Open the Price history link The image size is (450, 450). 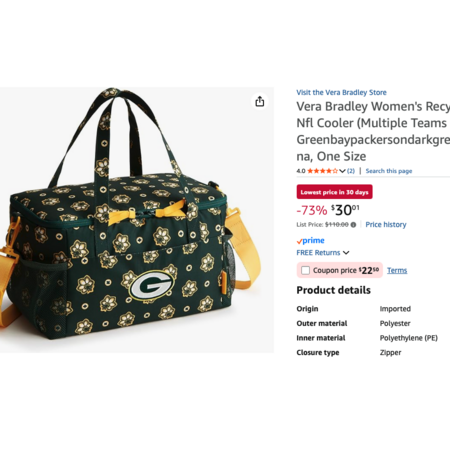386,225
